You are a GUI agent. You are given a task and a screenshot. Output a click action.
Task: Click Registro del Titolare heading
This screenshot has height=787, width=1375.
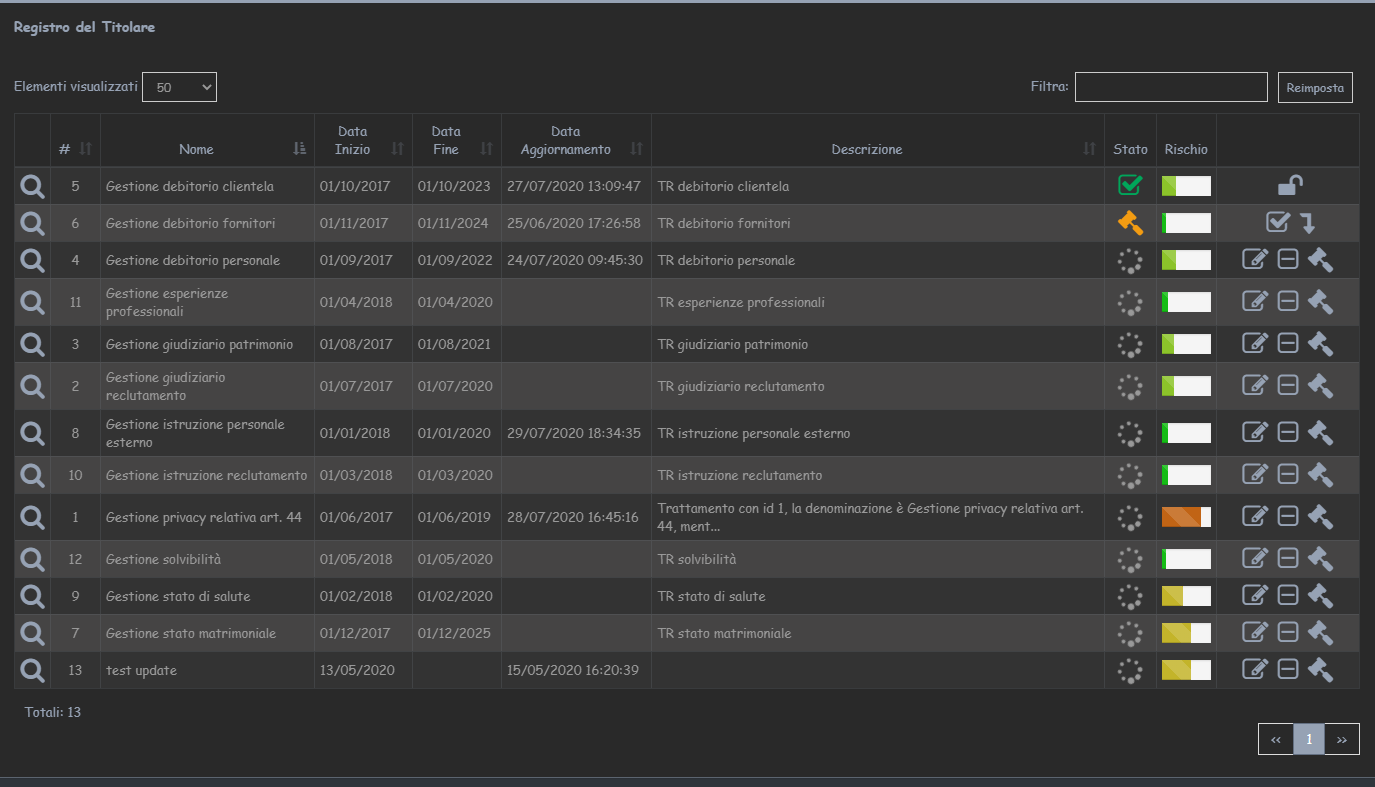84,27
